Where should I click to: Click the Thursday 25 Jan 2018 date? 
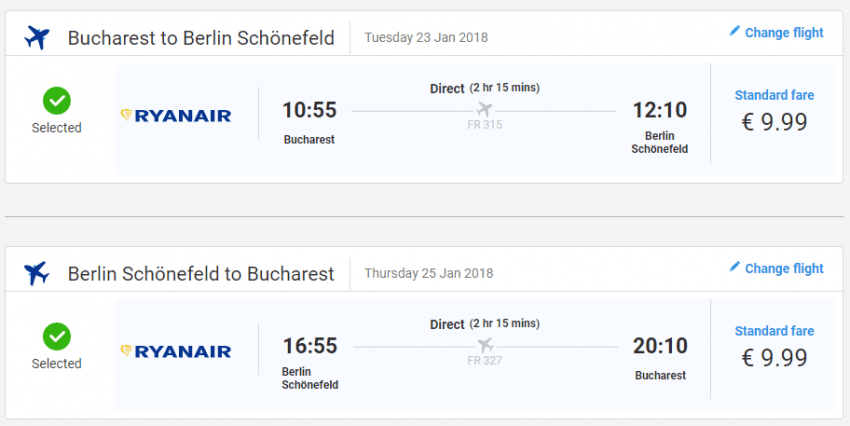tap(428, 273)
